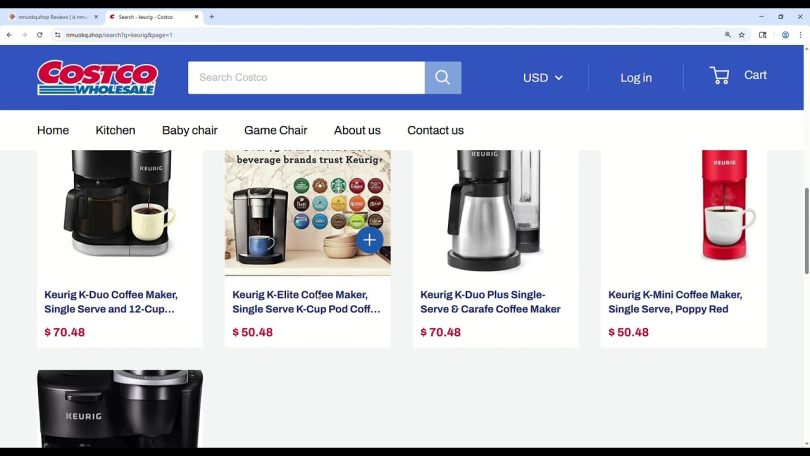Screen dimensions: 810x456
Task: Click the page vertical scrollbar
Action: point(806,230)
